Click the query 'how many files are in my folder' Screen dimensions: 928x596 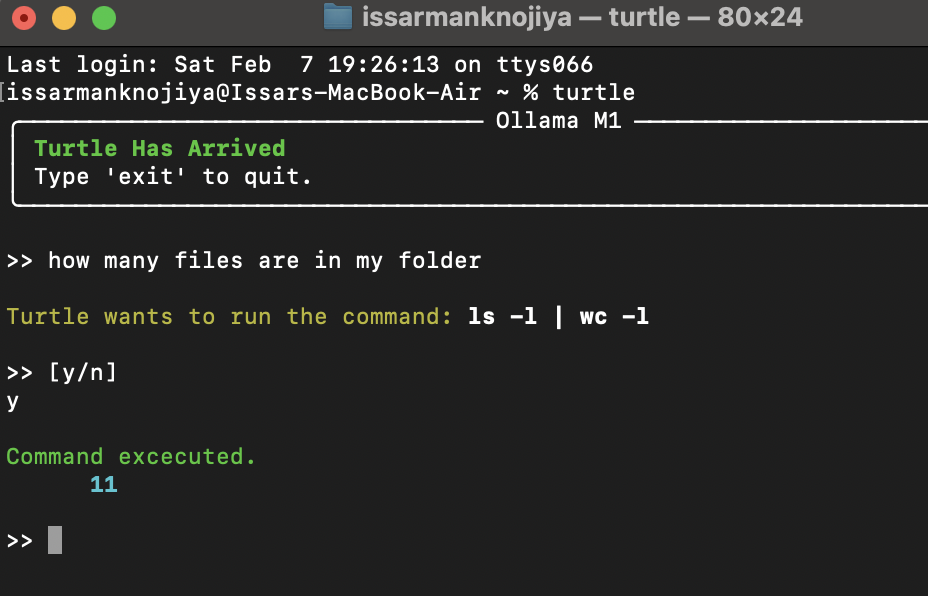(x=264, y=261)
